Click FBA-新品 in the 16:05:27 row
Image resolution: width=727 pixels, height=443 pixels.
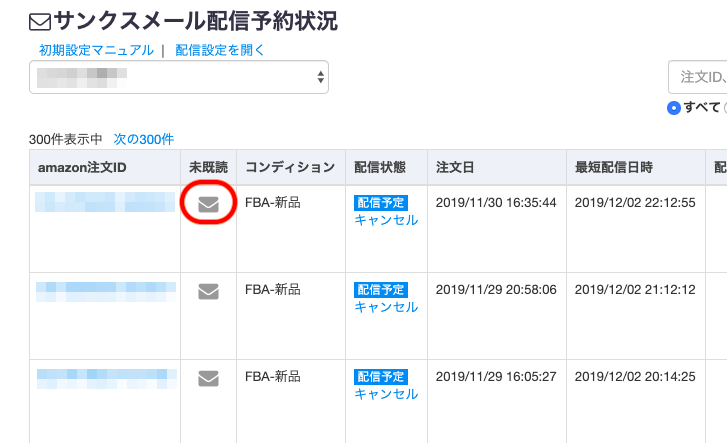pos(273,377)
